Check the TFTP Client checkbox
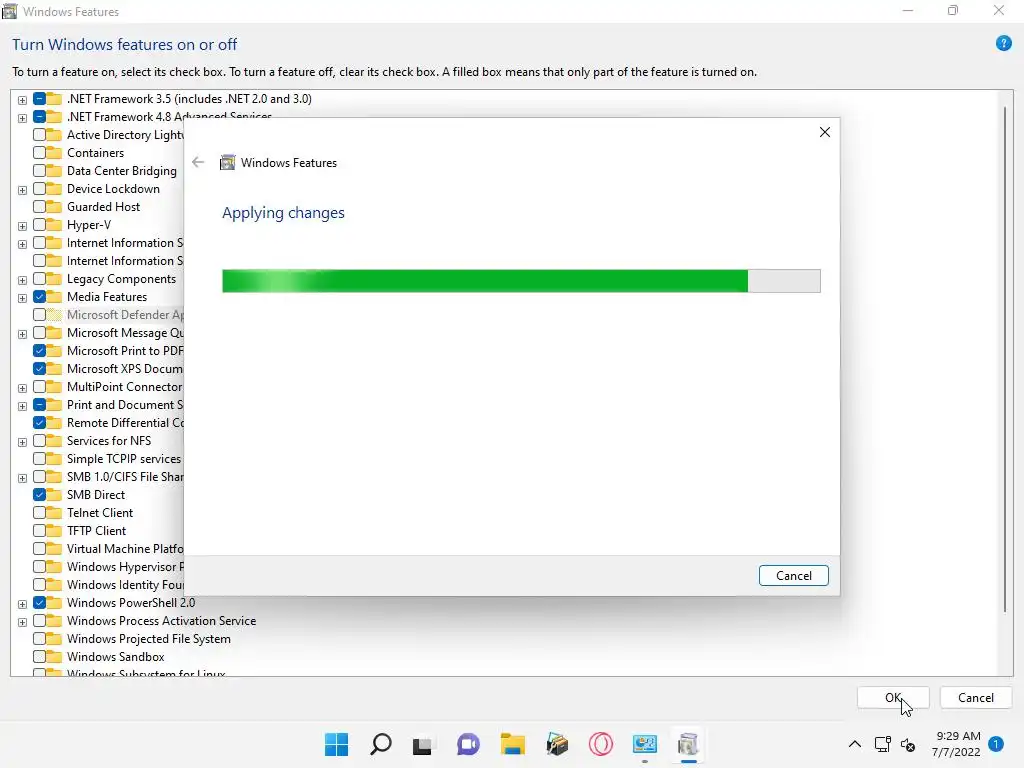1024x768 pixels. pos(39,530)
